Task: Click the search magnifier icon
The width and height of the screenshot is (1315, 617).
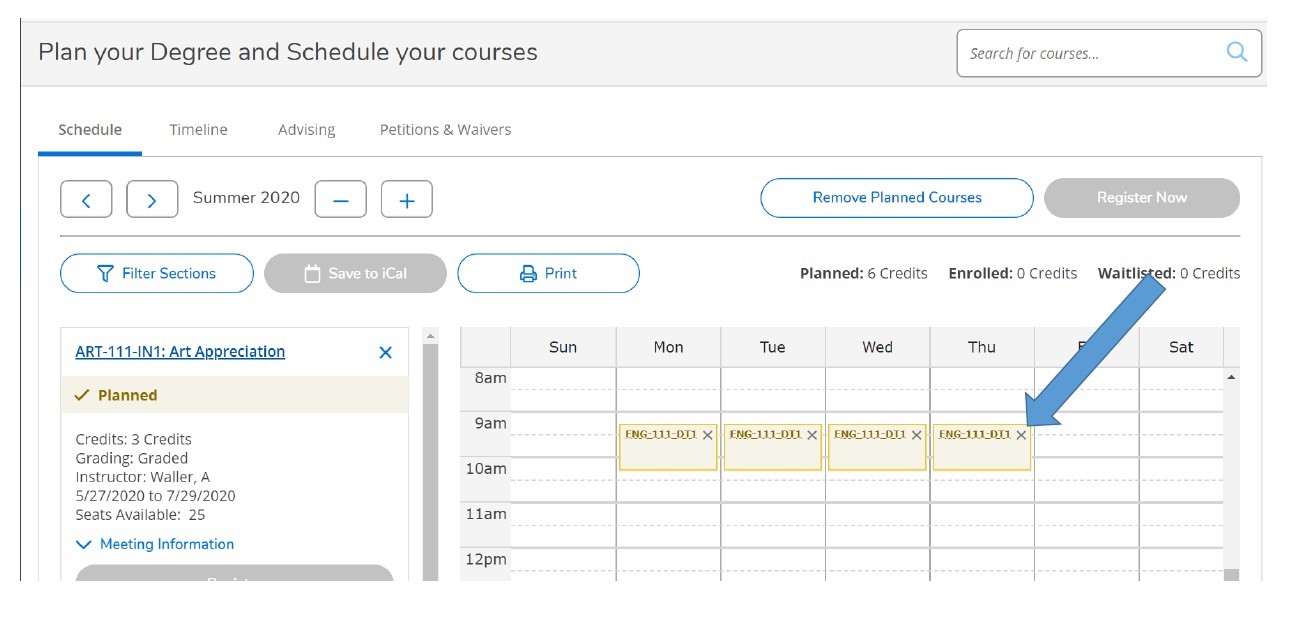Action: 1237,53
